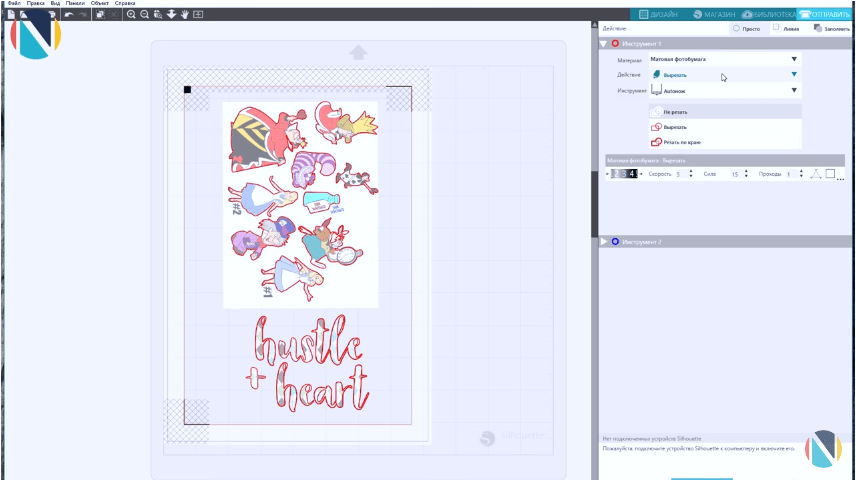Viewport: 856px width, 480px height.
Task: Select the hand pan tool
Action: pyautogui.click(x=185, y=14)
